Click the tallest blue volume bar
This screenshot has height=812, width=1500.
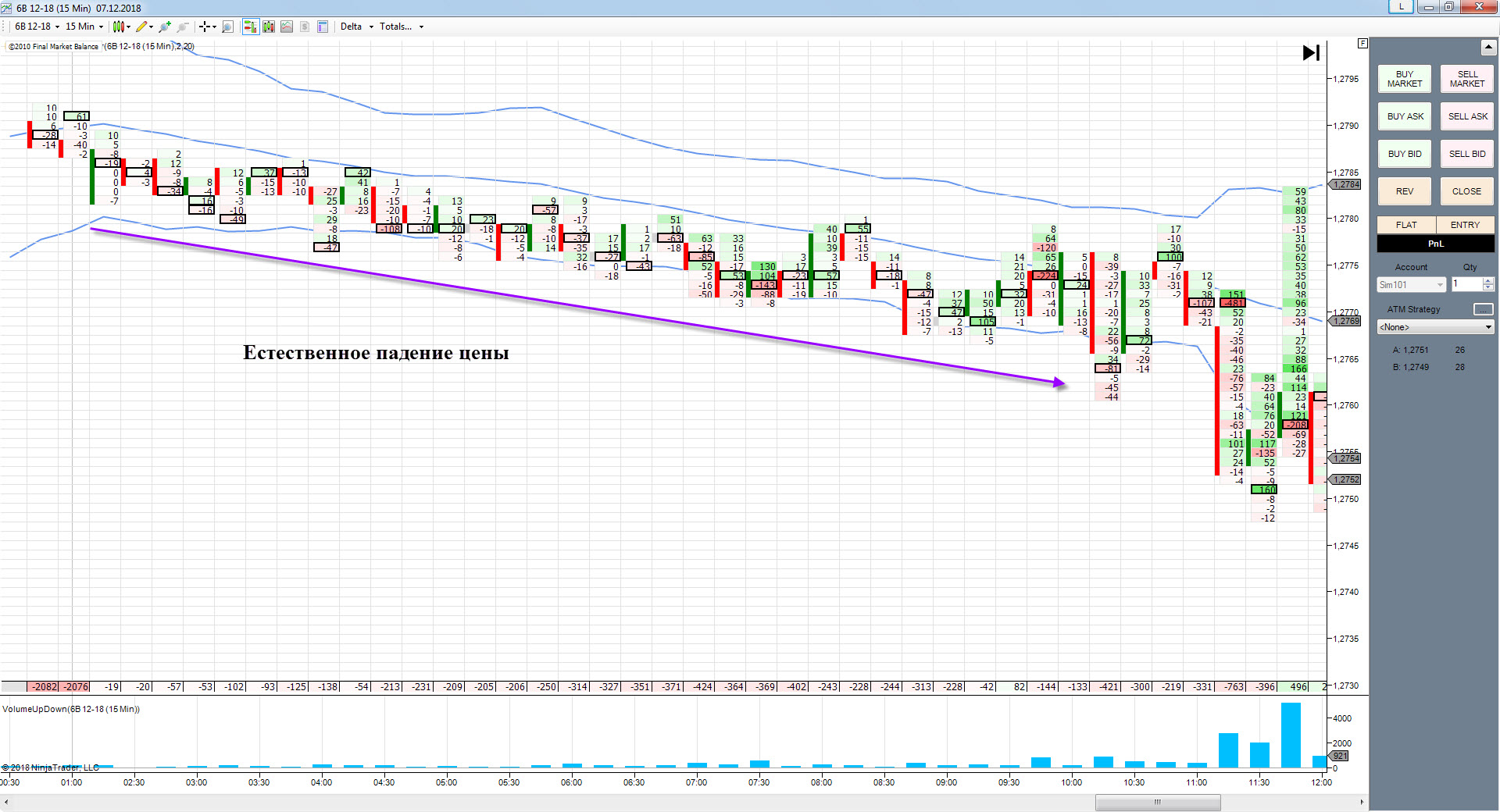pos(1291,735)
